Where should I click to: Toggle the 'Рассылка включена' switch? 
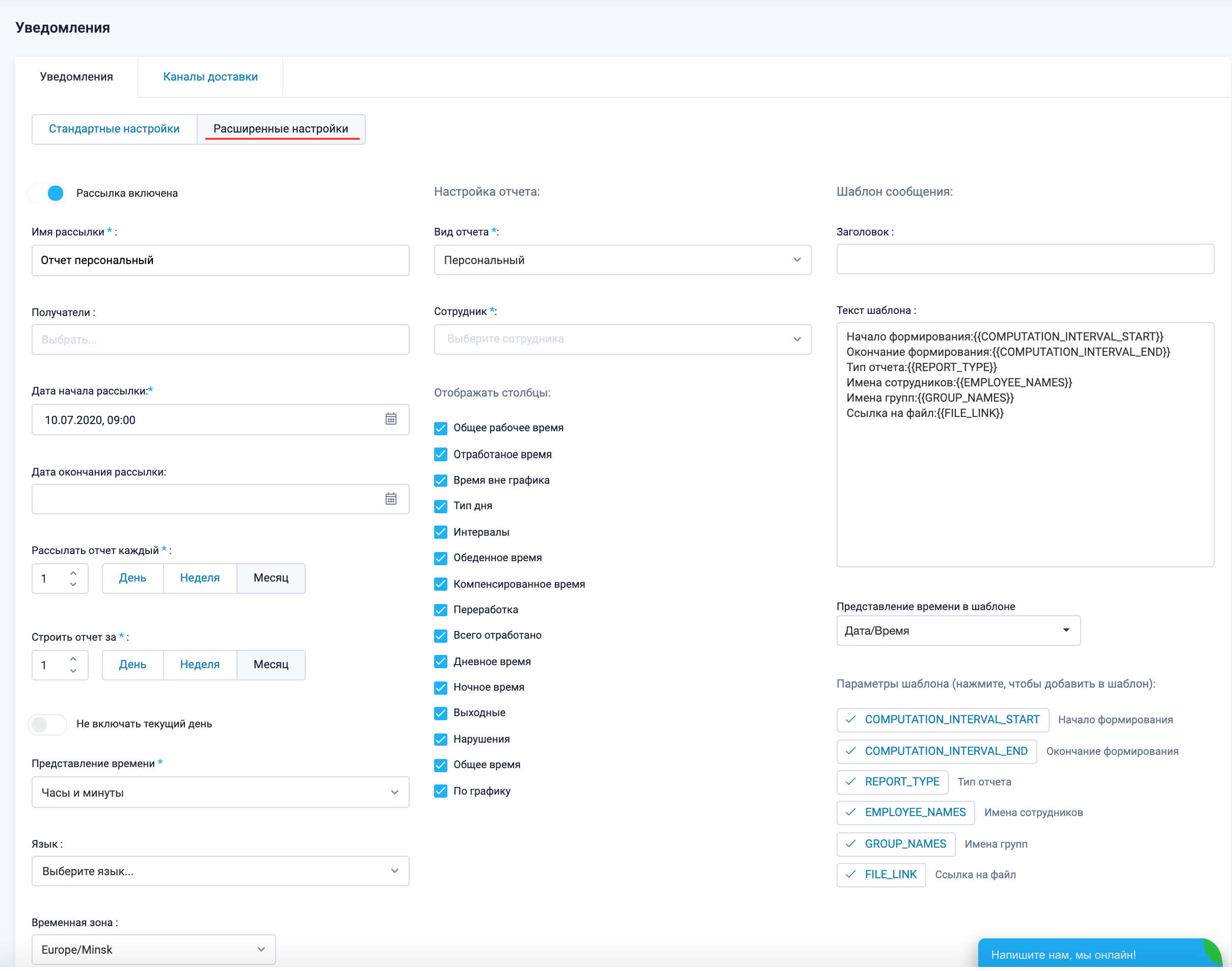point(48,193)
